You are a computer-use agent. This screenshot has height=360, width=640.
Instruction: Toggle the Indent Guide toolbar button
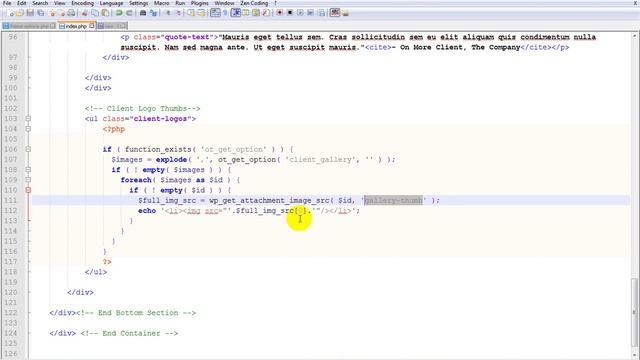236,13
